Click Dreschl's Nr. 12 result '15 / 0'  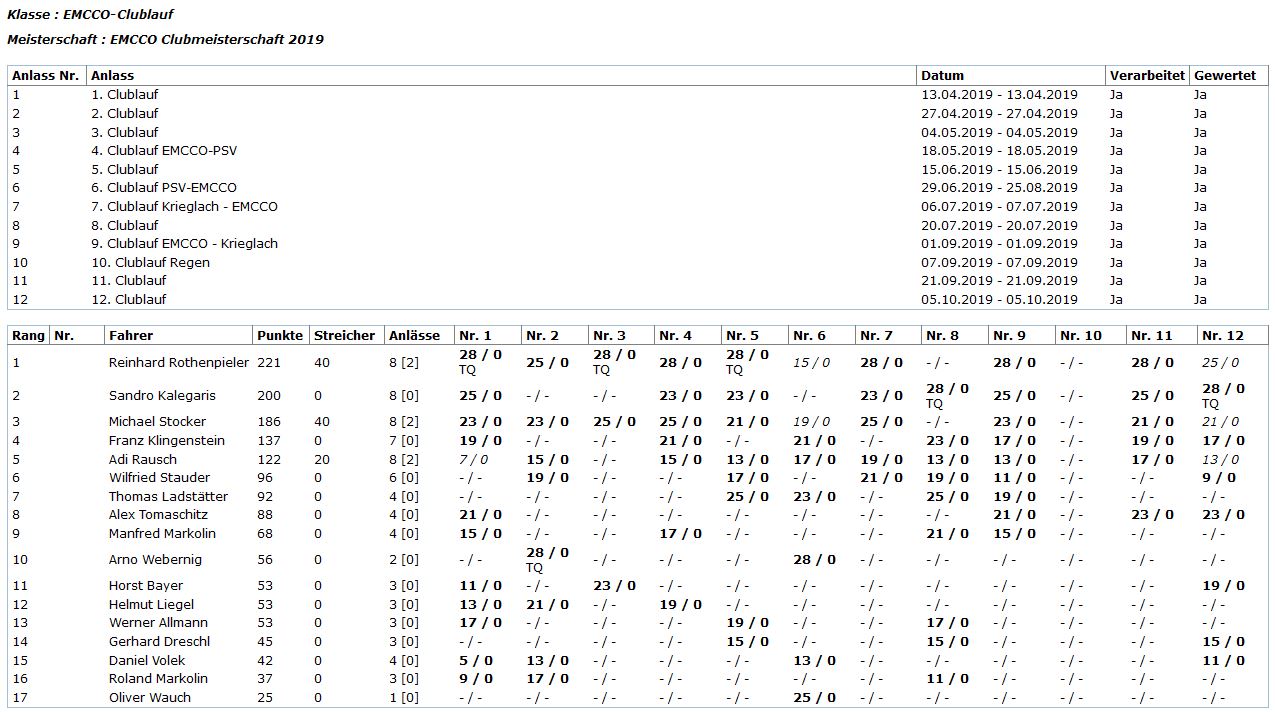pos(1223,642)
